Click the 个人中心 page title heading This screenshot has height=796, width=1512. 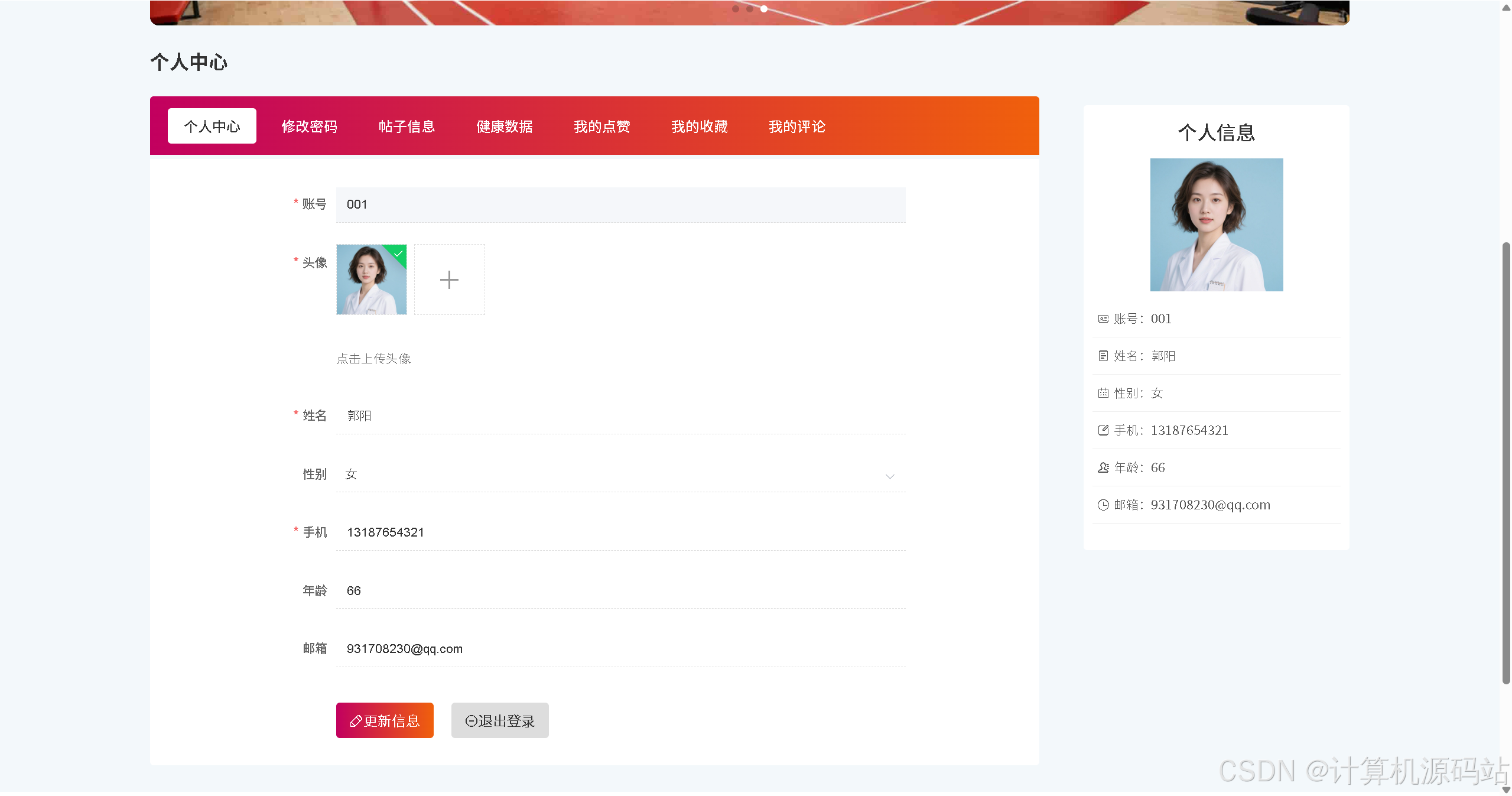tap(188, 62)
